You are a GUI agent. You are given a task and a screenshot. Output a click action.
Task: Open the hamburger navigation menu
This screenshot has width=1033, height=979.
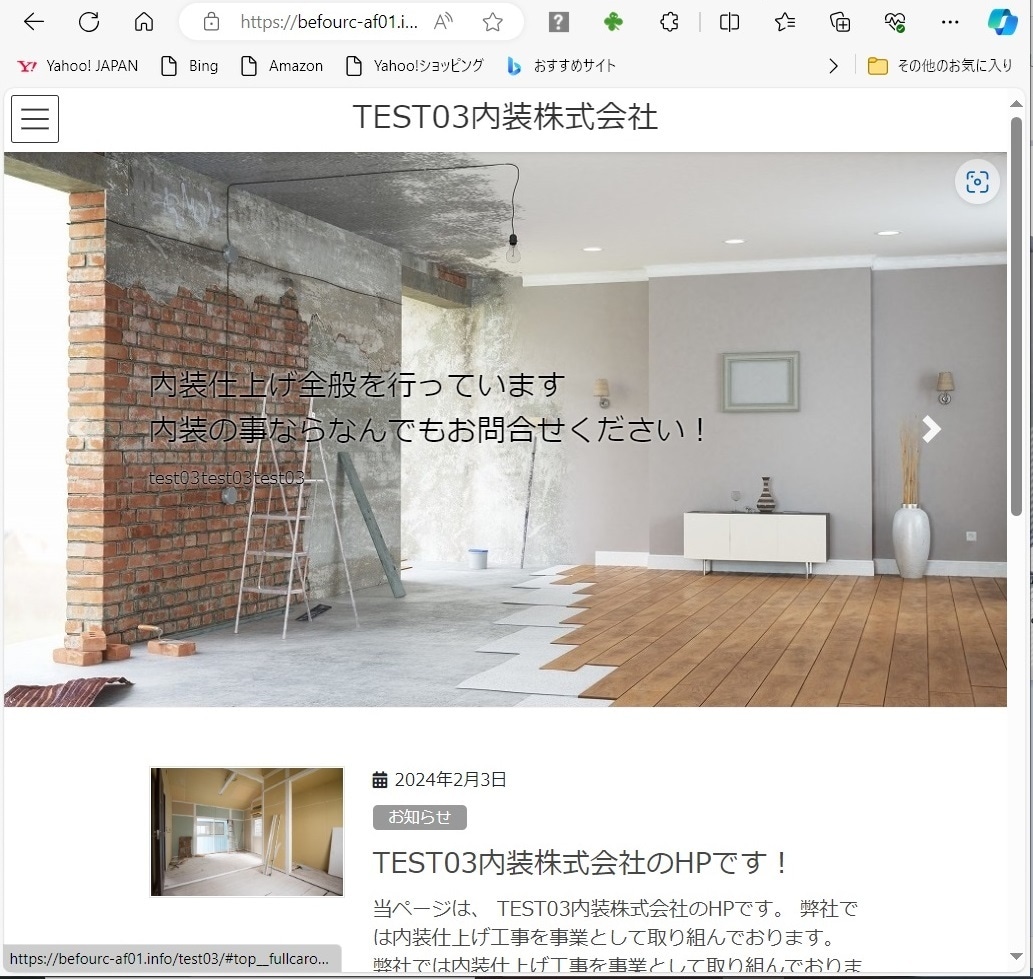35,119
